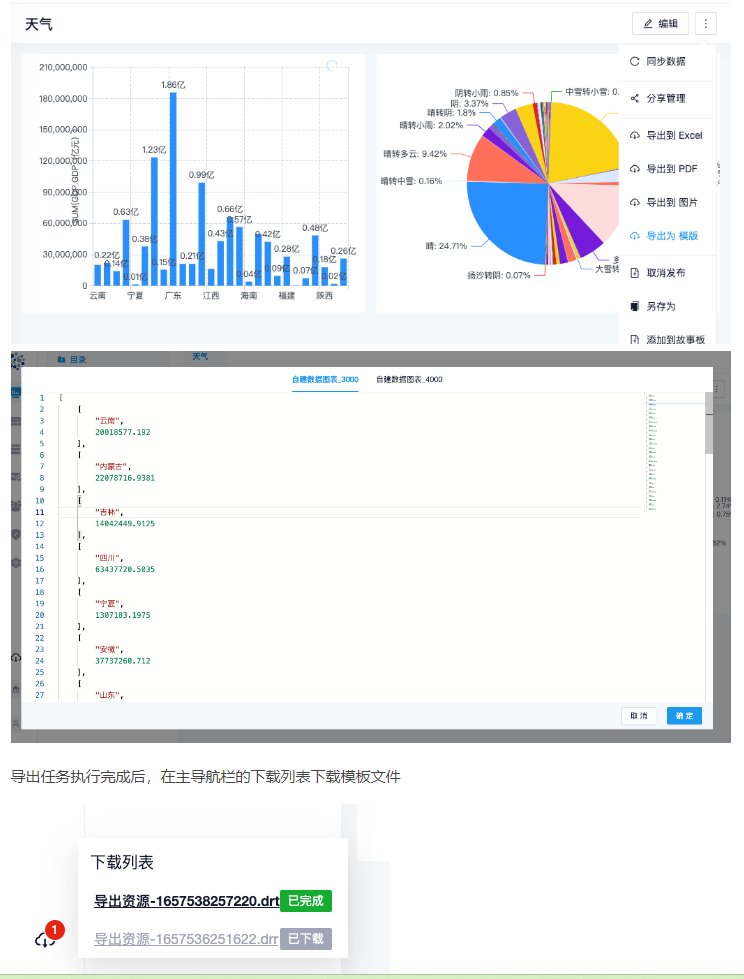The image size is (744, 979).
Task: Click the tallest 1.86亿 bar
Action: click(x=173, y=189)
